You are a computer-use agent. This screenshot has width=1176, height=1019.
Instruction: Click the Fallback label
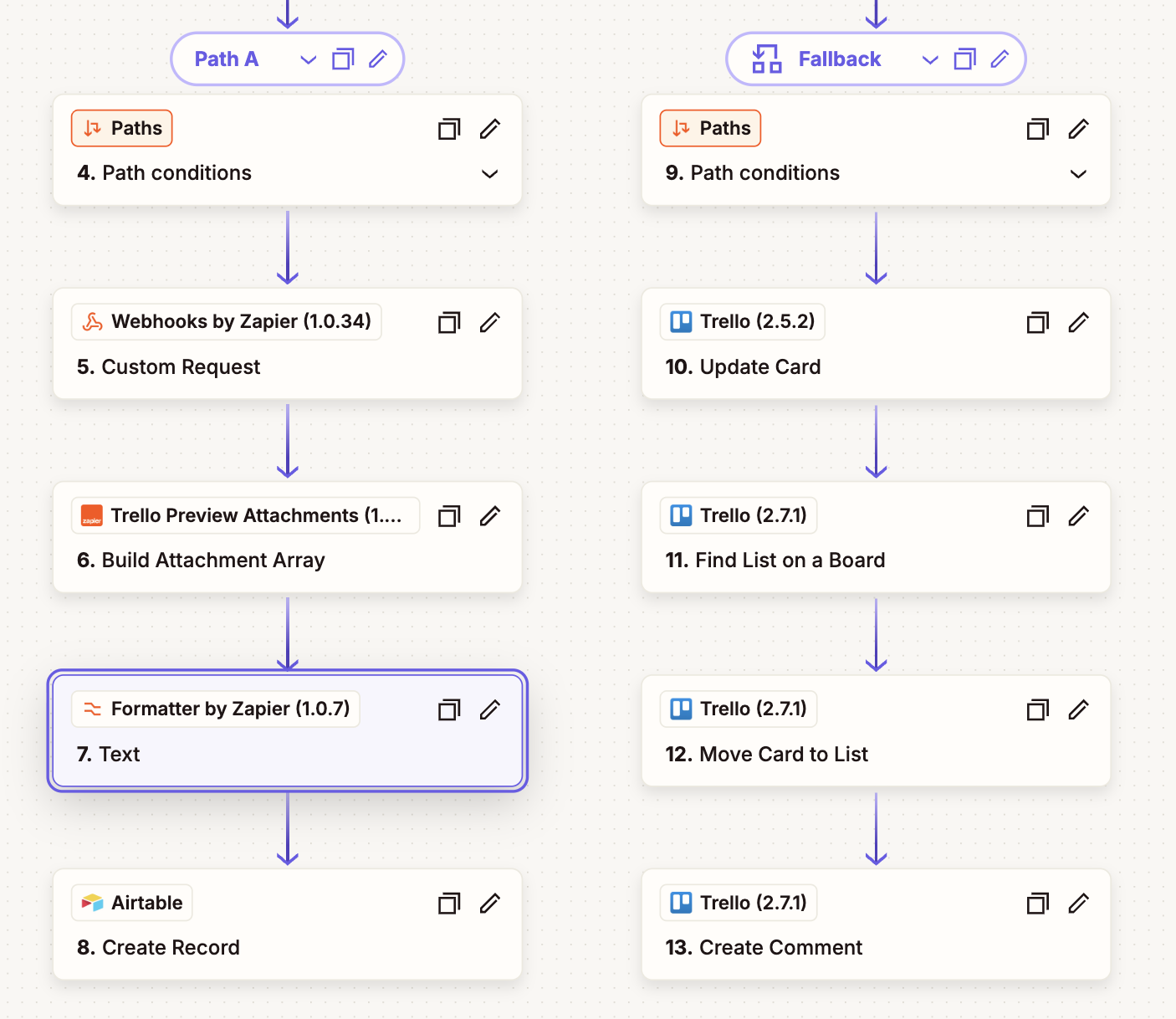pyautogui.click(x=840, y=59)
